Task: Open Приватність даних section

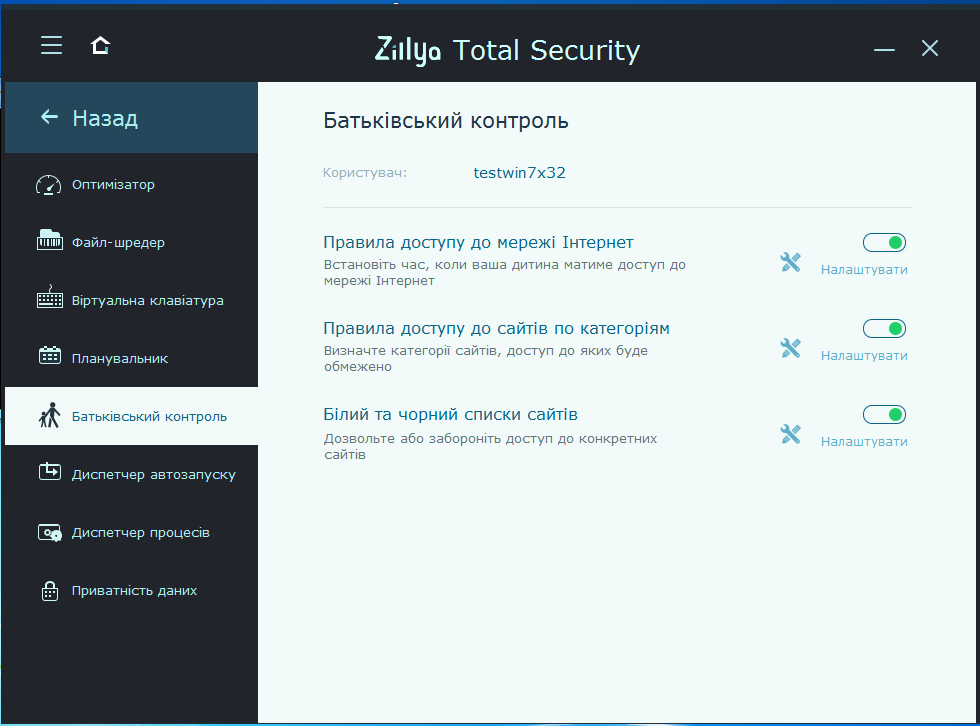Action: (x=131, y=590)
